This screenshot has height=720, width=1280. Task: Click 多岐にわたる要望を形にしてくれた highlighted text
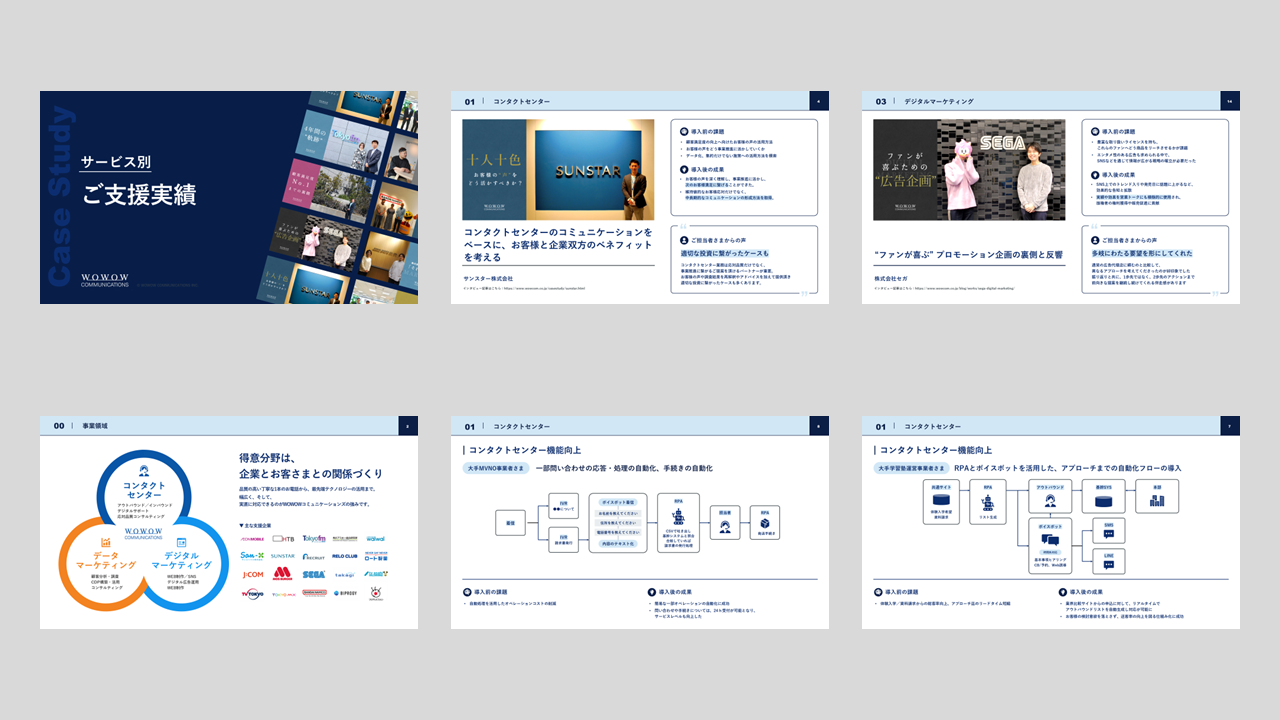point(1142,253)
